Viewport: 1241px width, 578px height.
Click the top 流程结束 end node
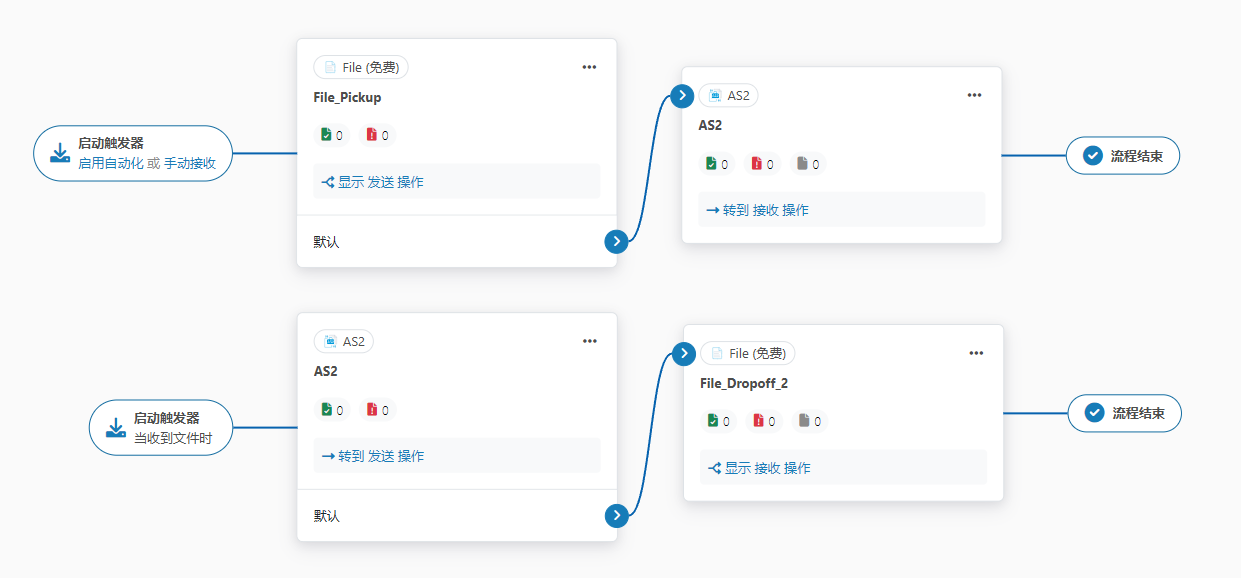pos(1123,156)
